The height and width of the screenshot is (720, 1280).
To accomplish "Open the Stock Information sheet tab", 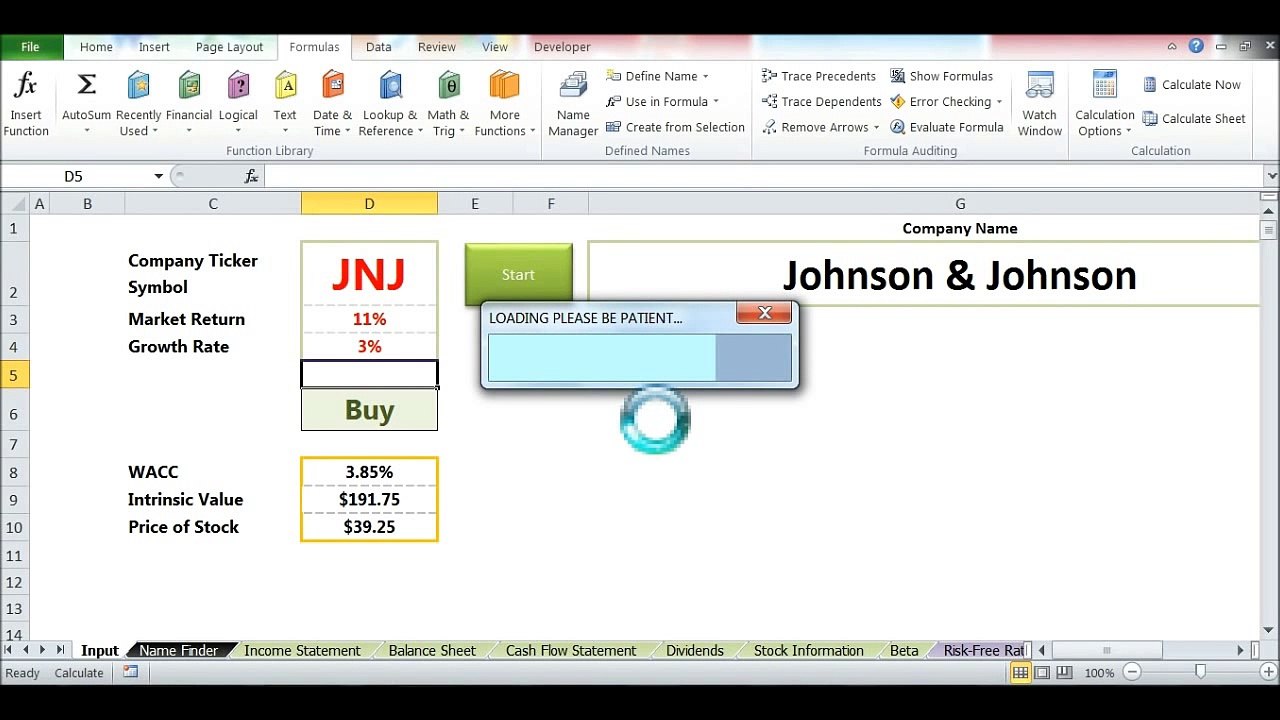I will pos(808,650).
